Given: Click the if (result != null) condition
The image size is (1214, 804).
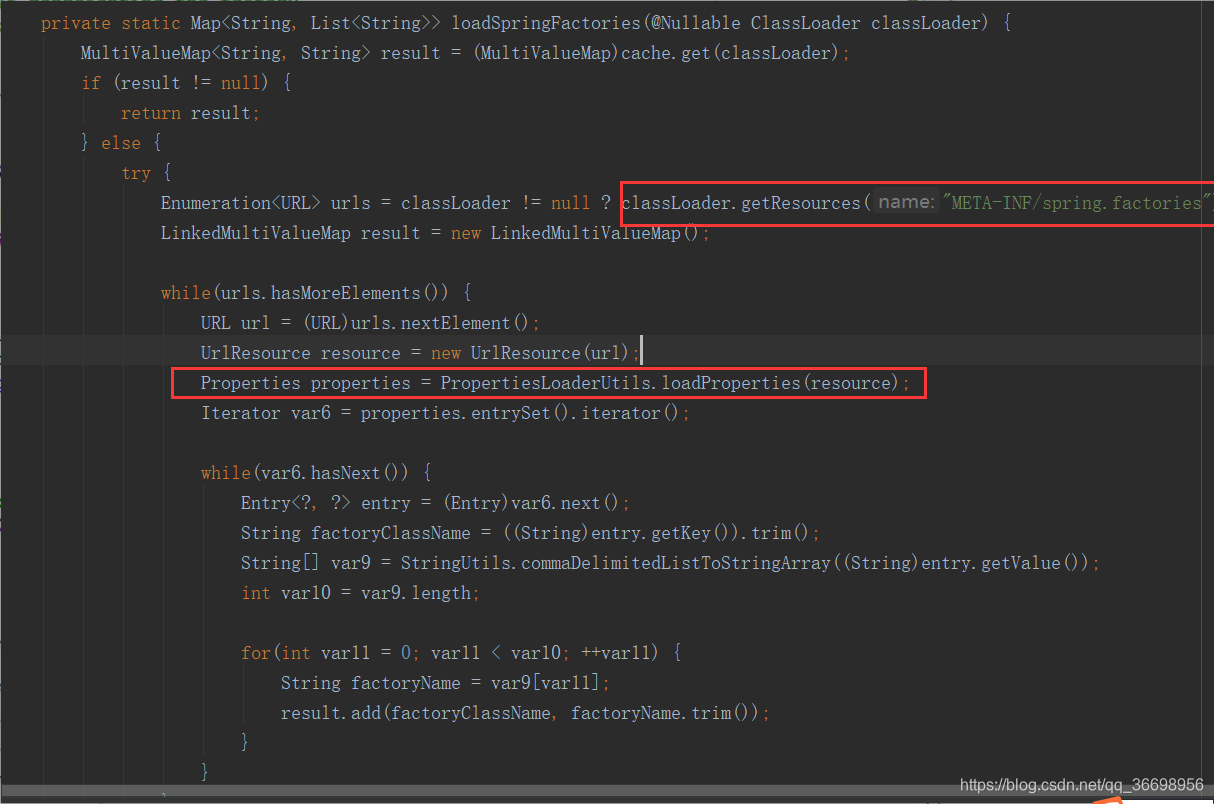Looking at the screenshot, I should [x=176, y=83].
